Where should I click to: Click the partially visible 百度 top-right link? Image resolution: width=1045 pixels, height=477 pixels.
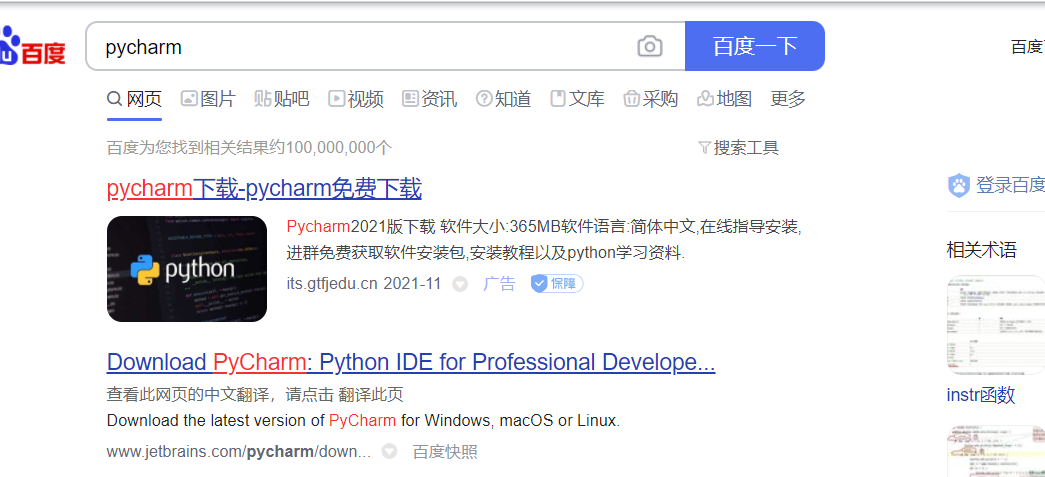tap(1028, 47)
